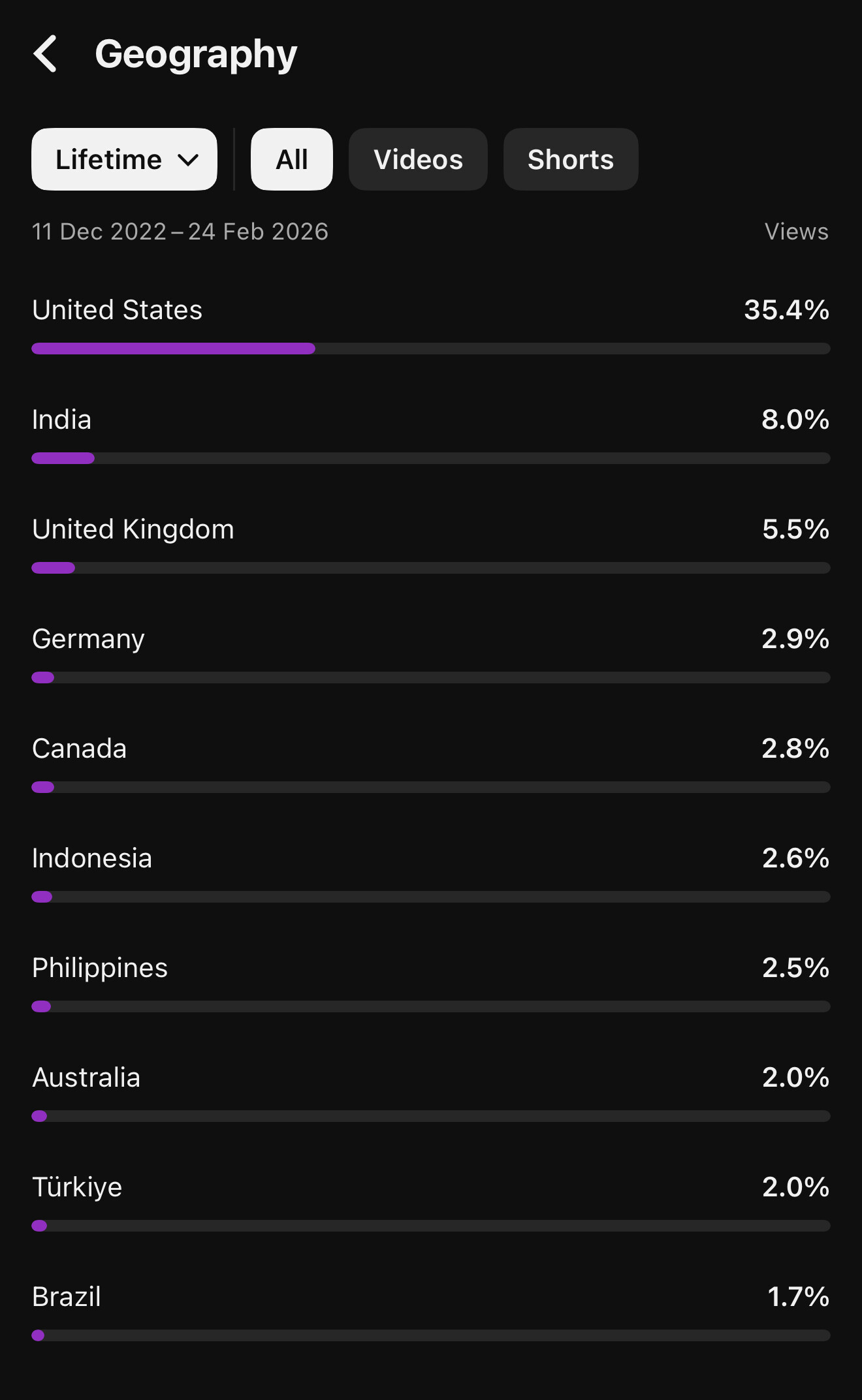Switch to the Videos filter chip
Viewport: 862px width, 1400px height.
[x=418, y=159]
